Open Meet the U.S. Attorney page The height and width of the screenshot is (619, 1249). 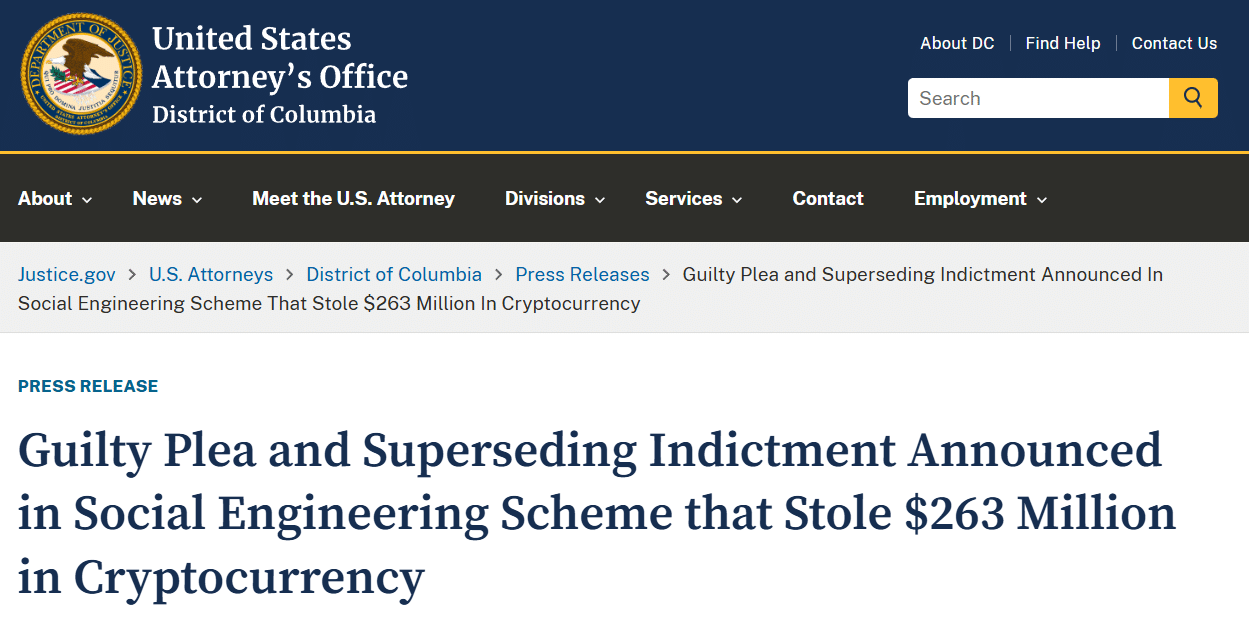tap(353, 198)
